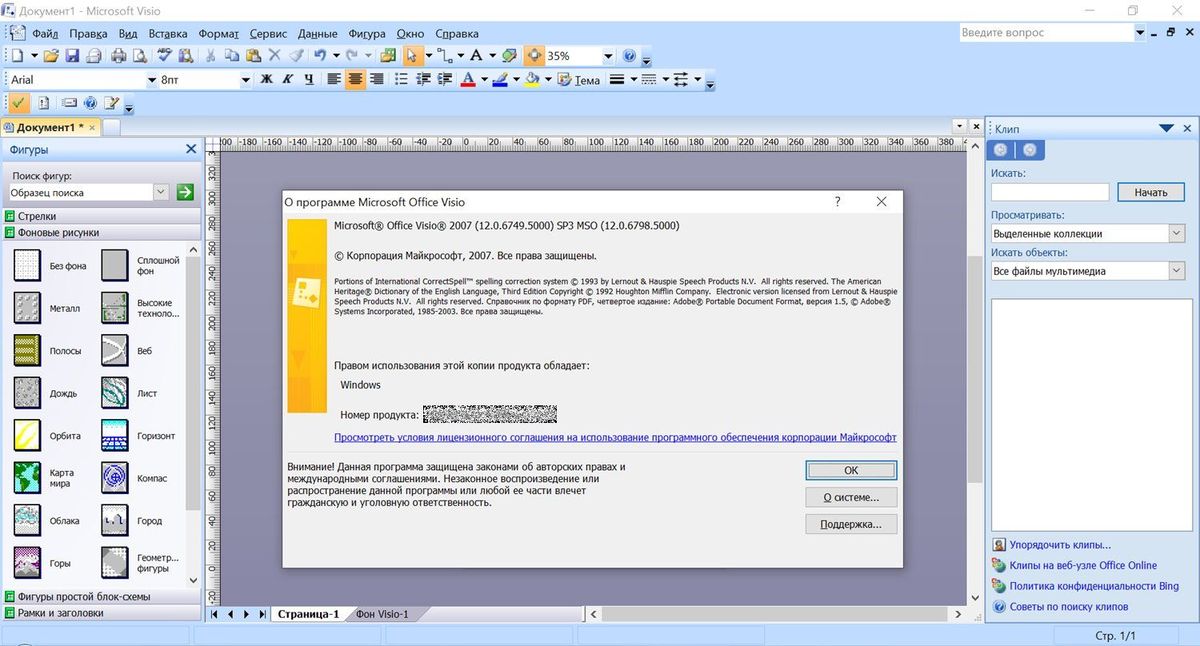1200x646 pixels.
Task: Click the line color pen icon
Action: (x=501, y=79)
